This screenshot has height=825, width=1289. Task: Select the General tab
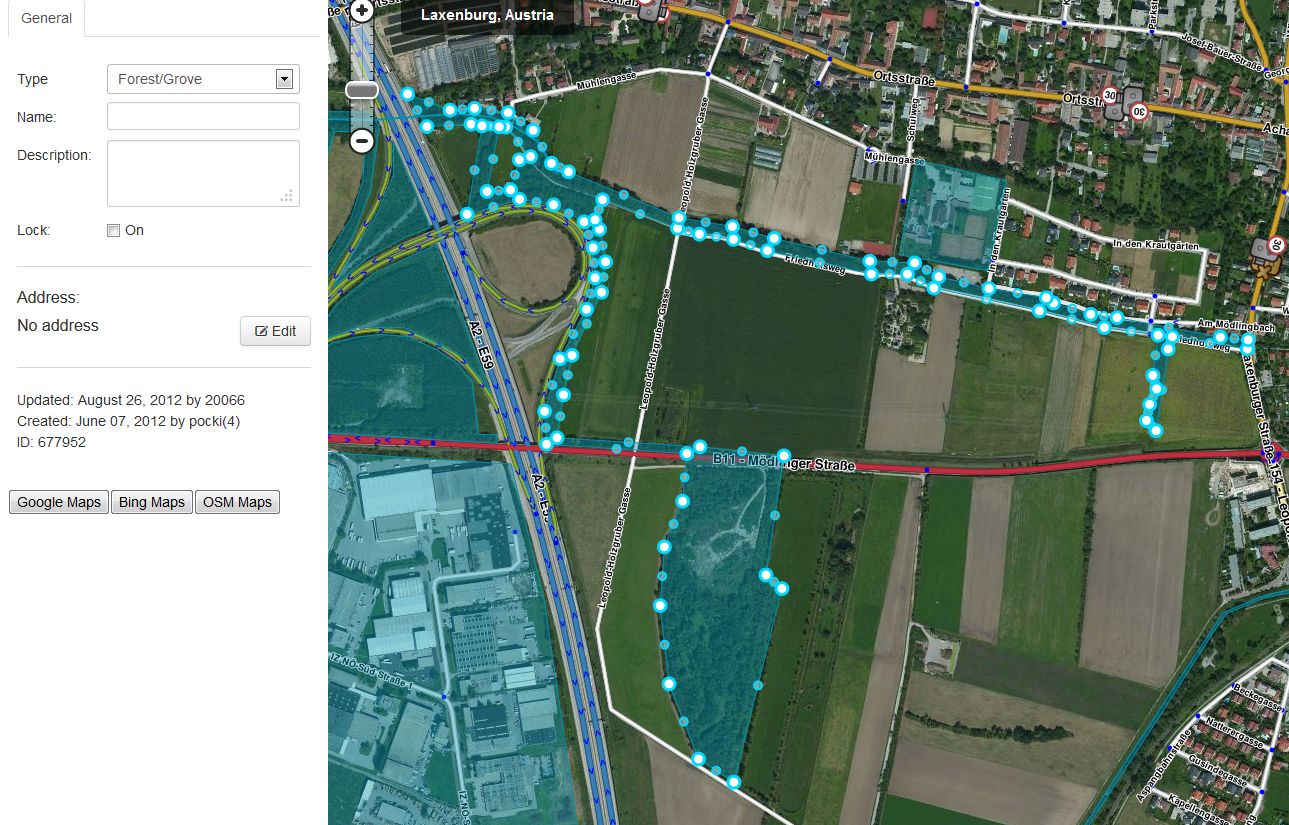coord(46,18)
